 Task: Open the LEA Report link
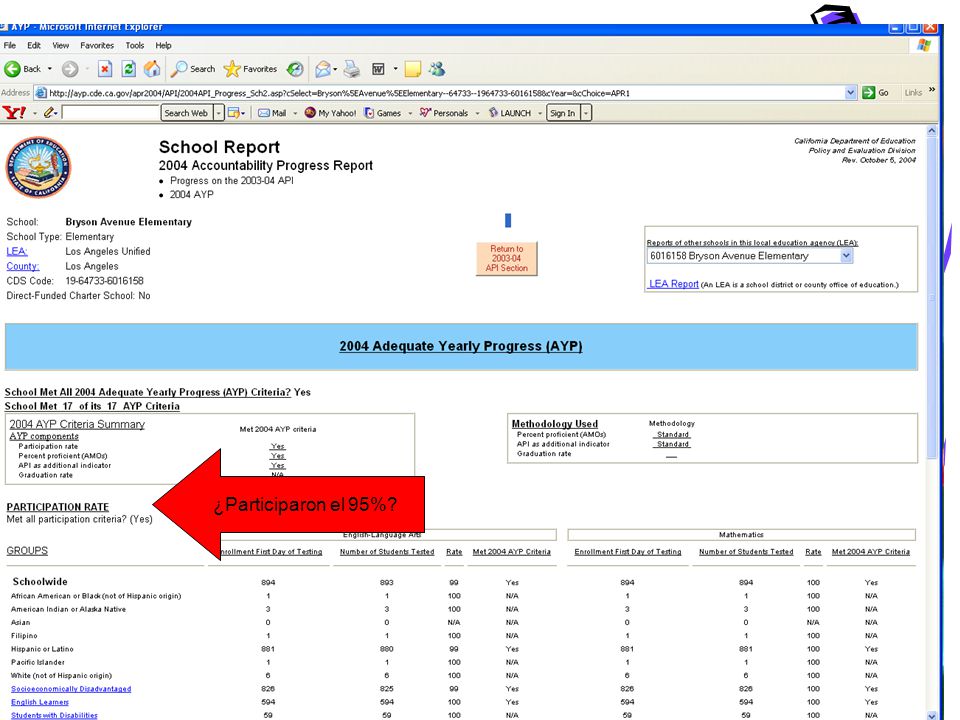point(673,284)
